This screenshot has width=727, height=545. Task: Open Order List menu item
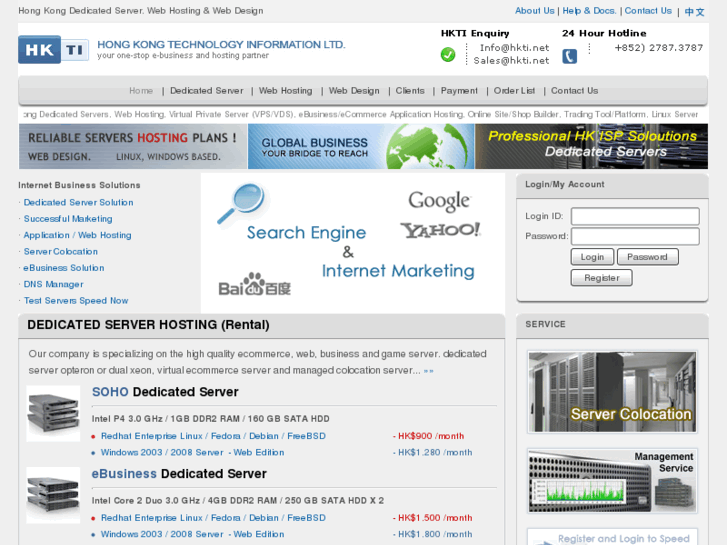(x=514, y=91)
